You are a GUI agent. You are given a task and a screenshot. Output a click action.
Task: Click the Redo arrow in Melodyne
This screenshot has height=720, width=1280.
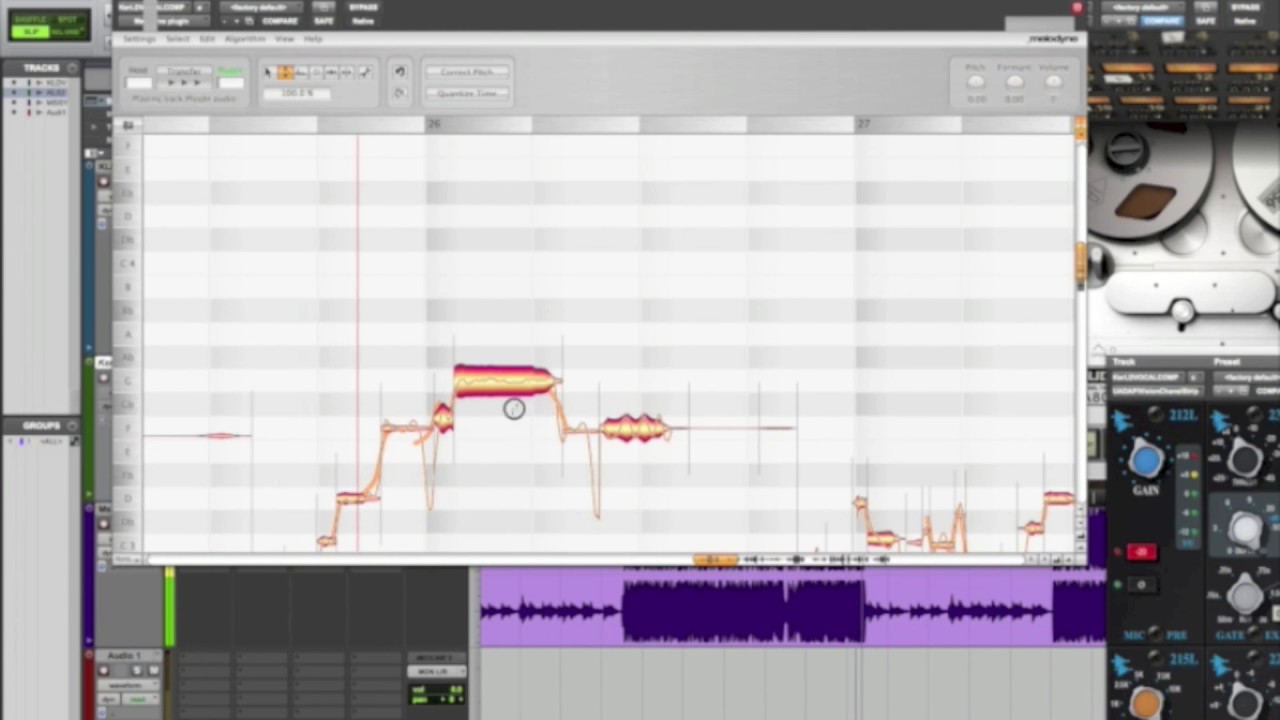[399, 93]
